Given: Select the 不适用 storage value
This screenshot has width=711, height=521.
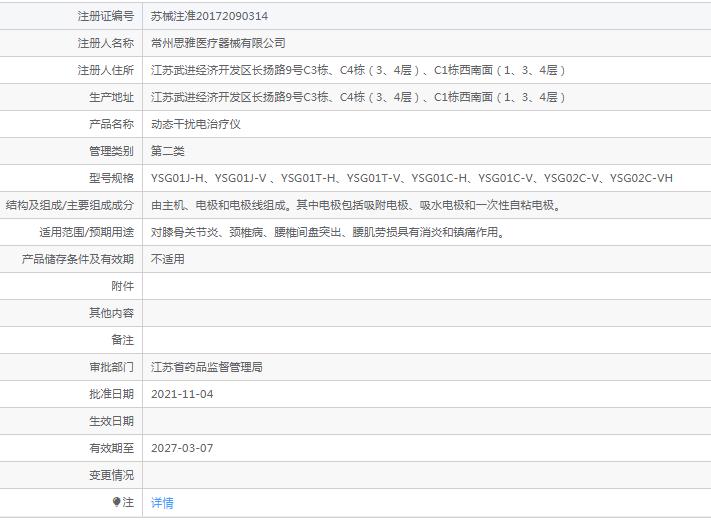Looking at the screenshot, I should [x=167, y=259].
